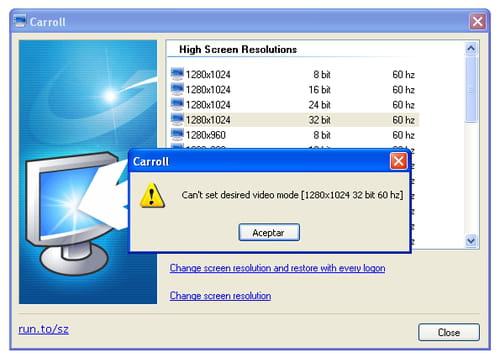Click monitor icon for 1280x1024 8 bit
This screenshot has width=500, height=363.
point(177,74)
